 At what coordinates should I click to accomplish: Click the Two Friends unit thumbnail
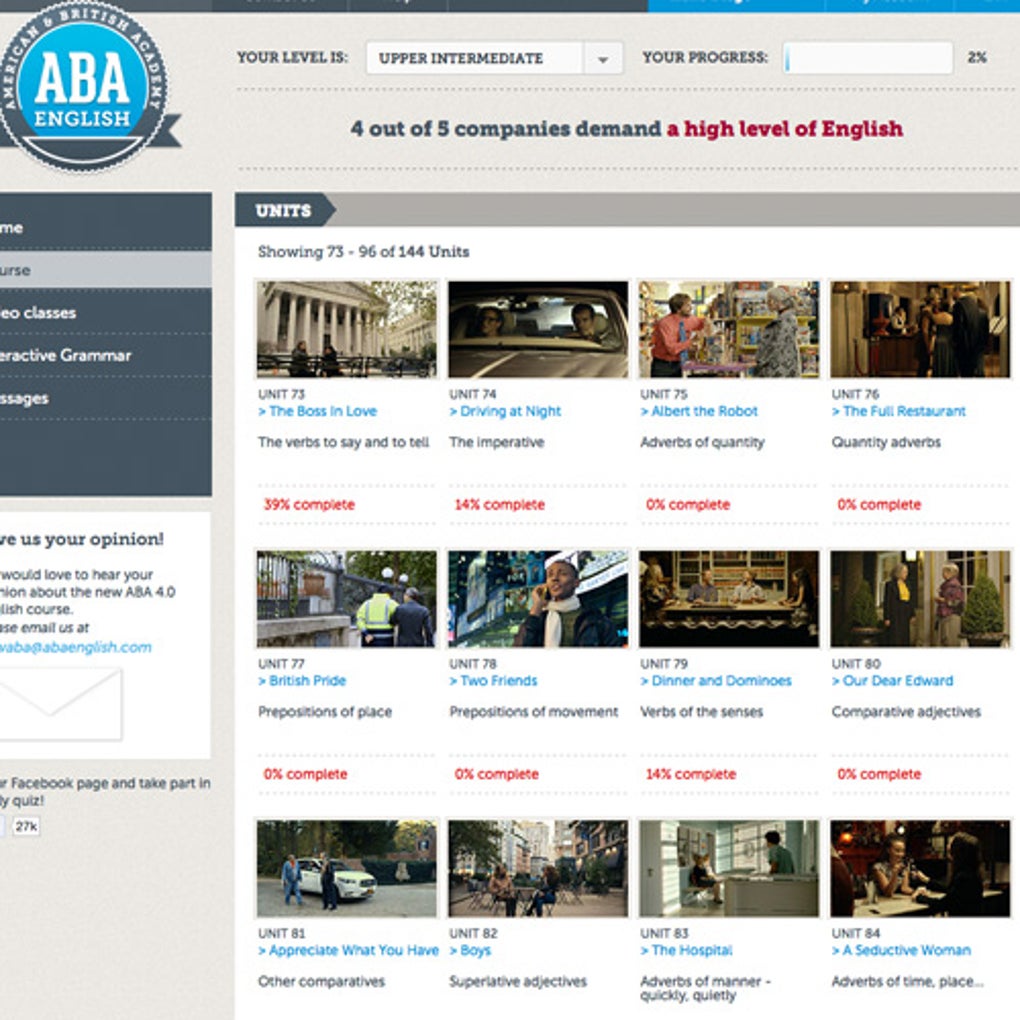[x=538, y=598]
